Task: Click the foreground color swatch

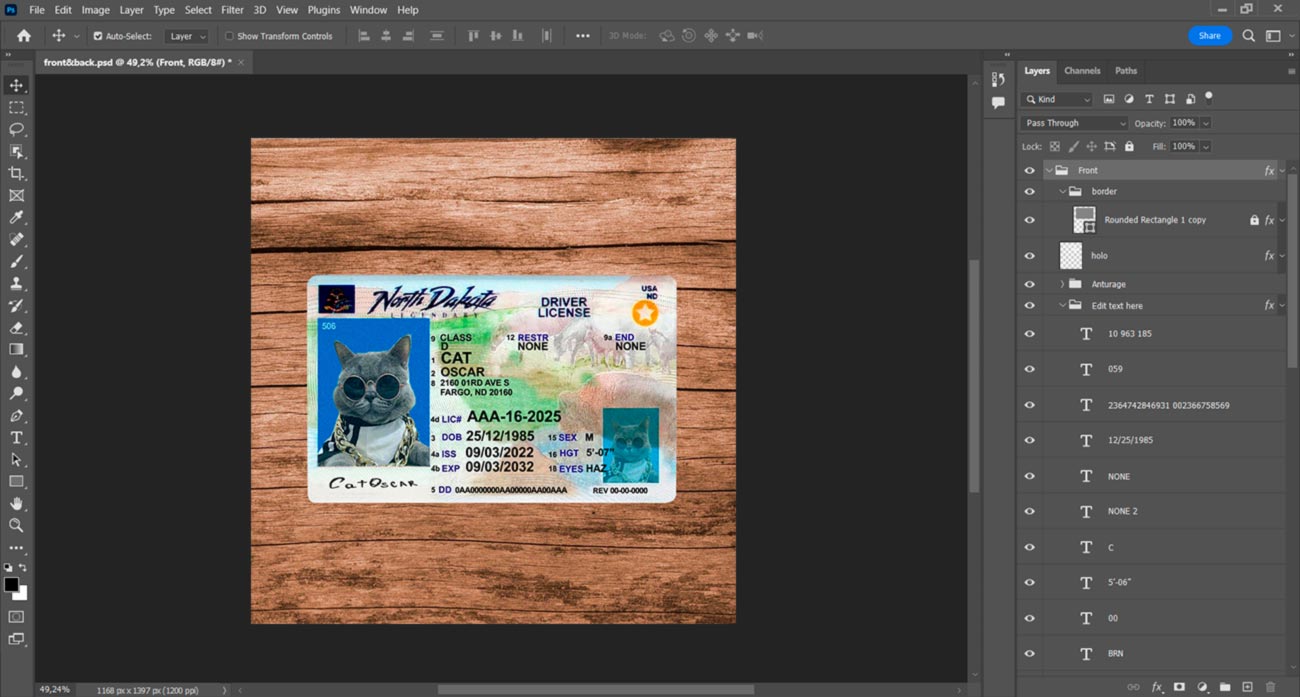Action: tap(11, 584)
